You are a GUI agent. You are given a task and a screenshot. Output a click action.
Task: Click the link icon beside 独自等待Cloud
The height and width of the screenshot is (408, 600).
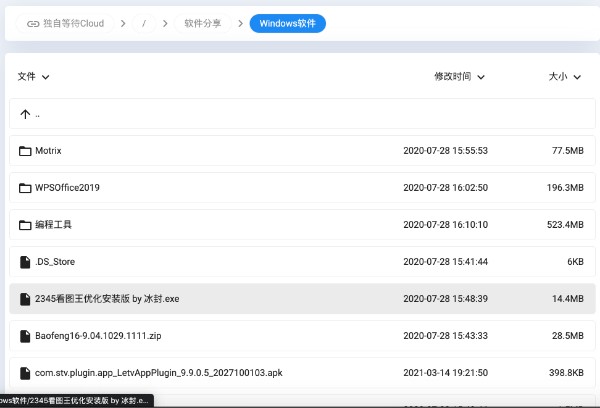pyautogui.click(x=33, y=22)
